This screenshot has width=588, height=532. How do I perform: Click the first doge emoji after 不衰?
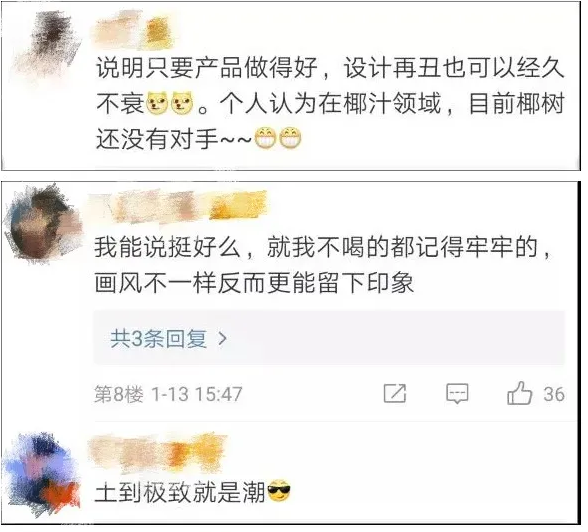click(x=157, y=103)
